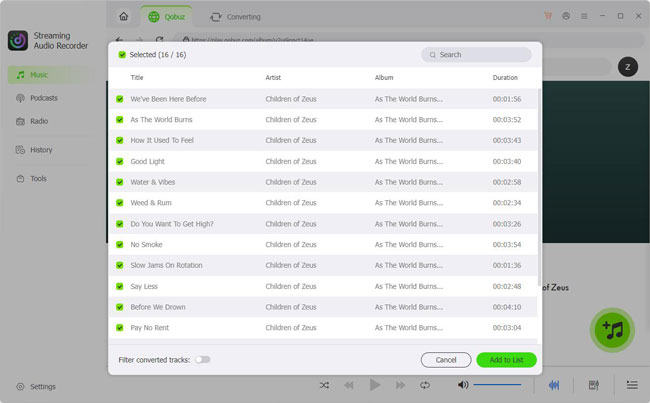Click the Album column header
The width and height of the screenshot is (650, 403).
pos(384,78)
